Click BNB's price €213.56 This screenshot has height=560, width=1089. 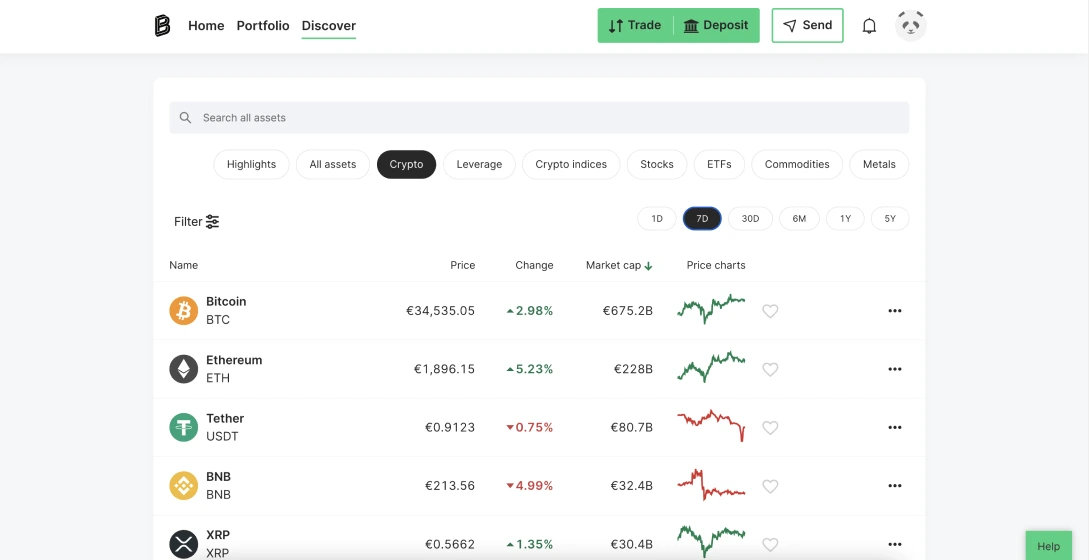click(450, 486)
